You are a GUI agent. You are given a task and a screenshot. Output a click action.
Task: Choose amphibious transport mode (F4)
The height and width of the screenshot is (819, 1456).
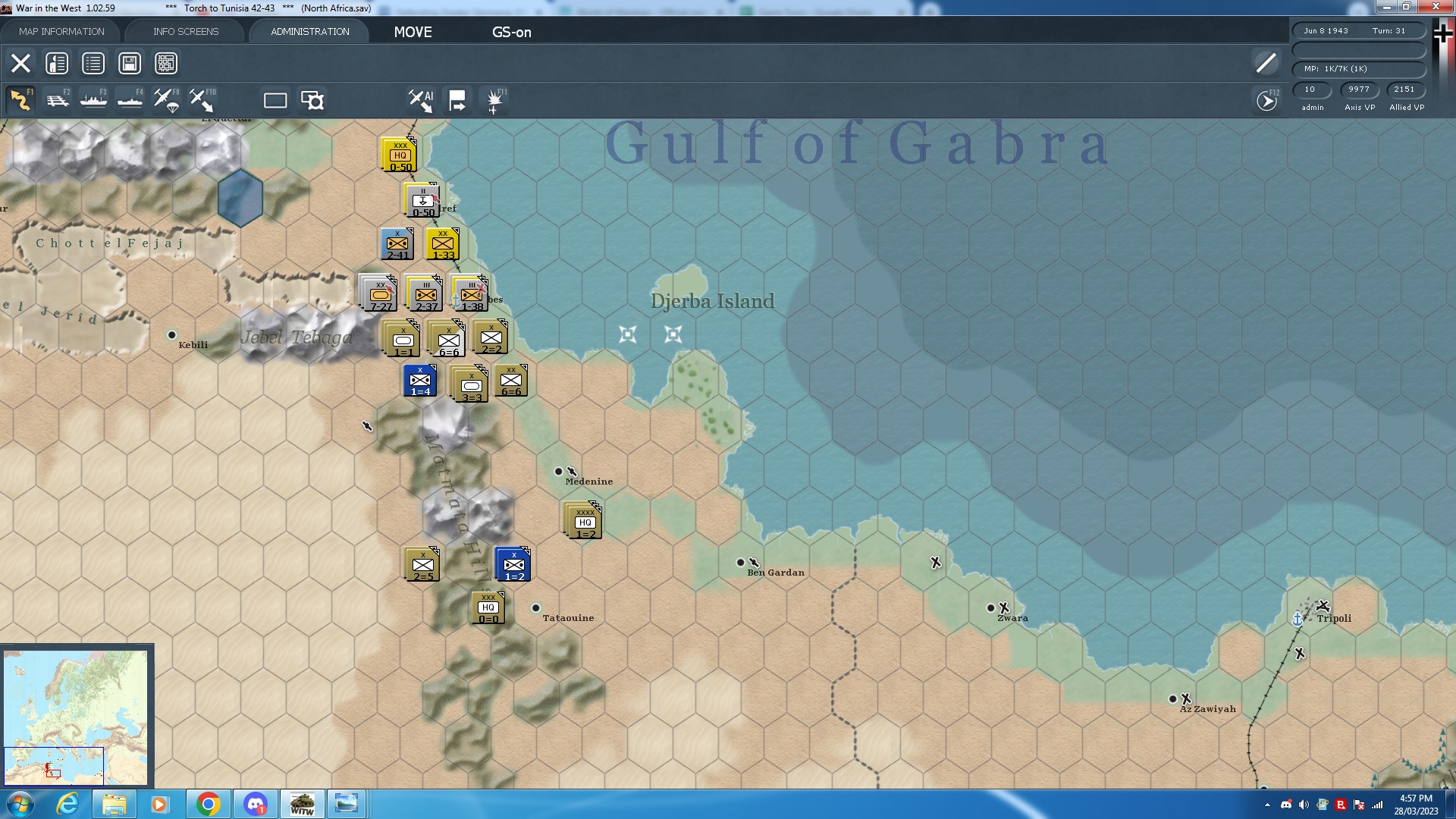(x=130, y=100)
